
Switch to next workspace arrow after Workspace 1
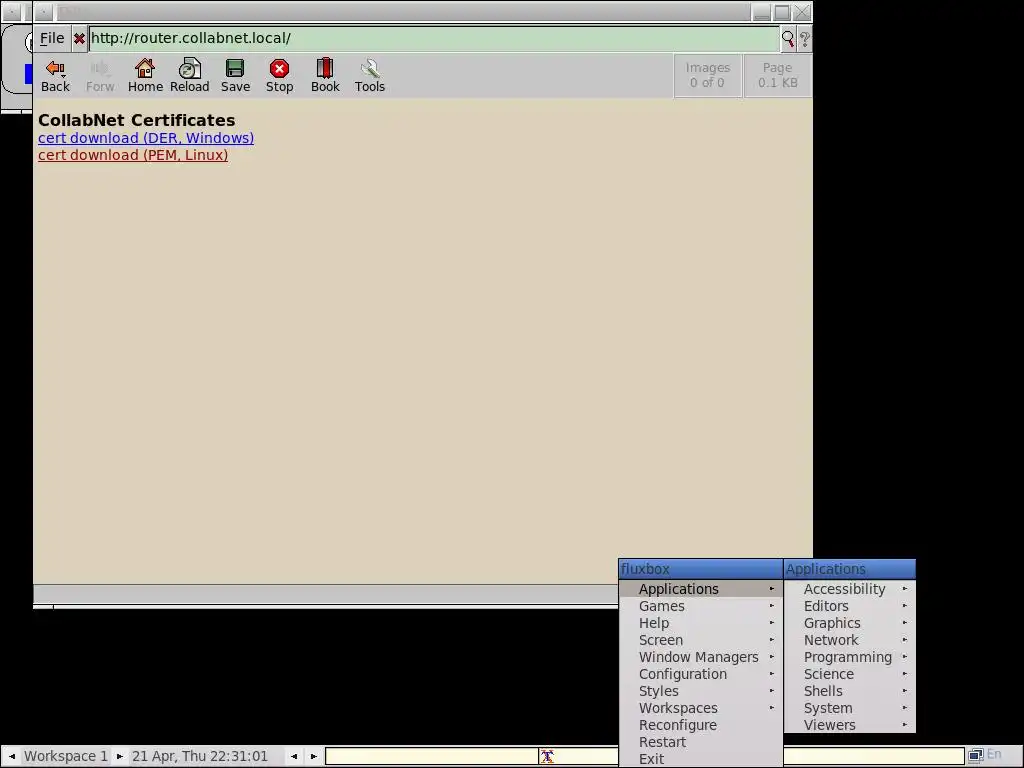pos(120,756)
